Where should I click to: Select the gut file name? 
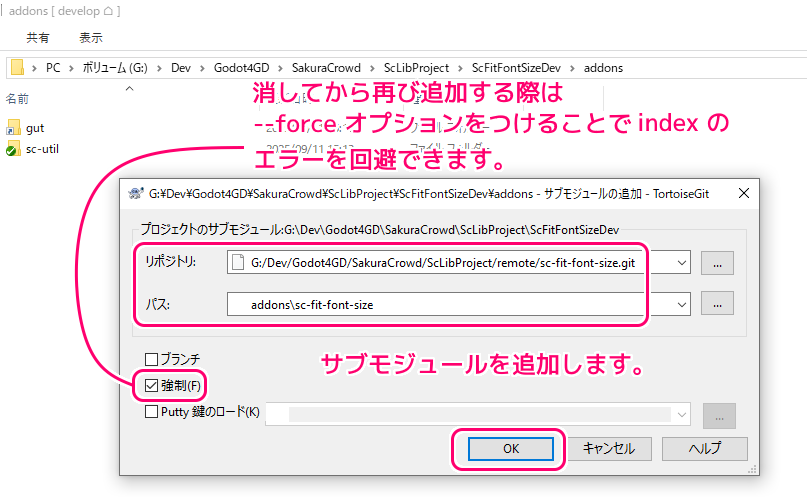click(x=35, y=128)
